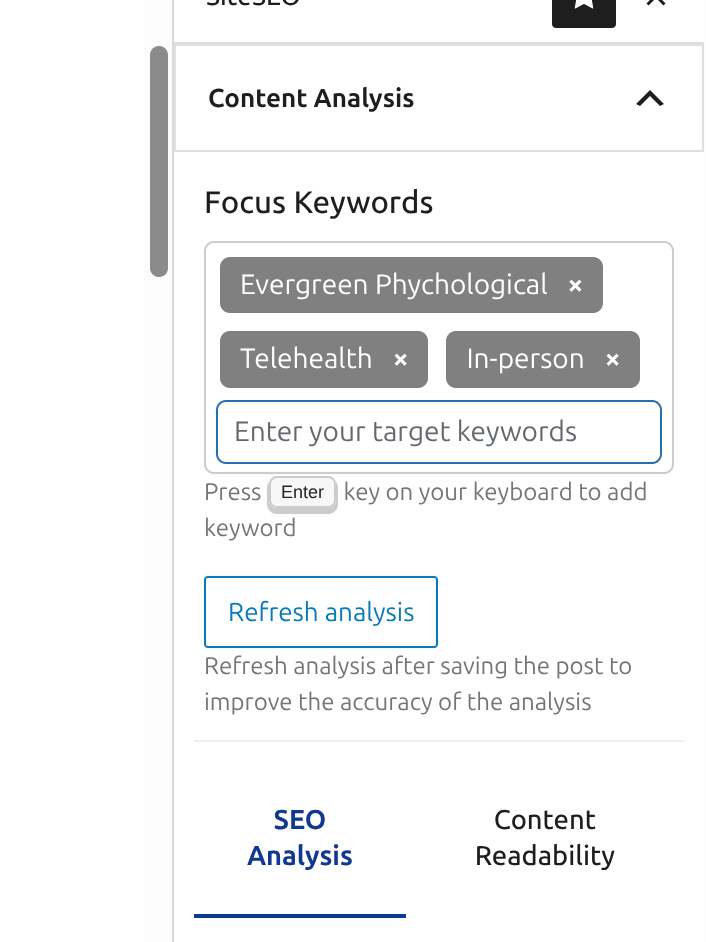Close the SiteSEO sidebar panel
The height and width of the screenshot is (942, 706).
[x=656, y=4]
